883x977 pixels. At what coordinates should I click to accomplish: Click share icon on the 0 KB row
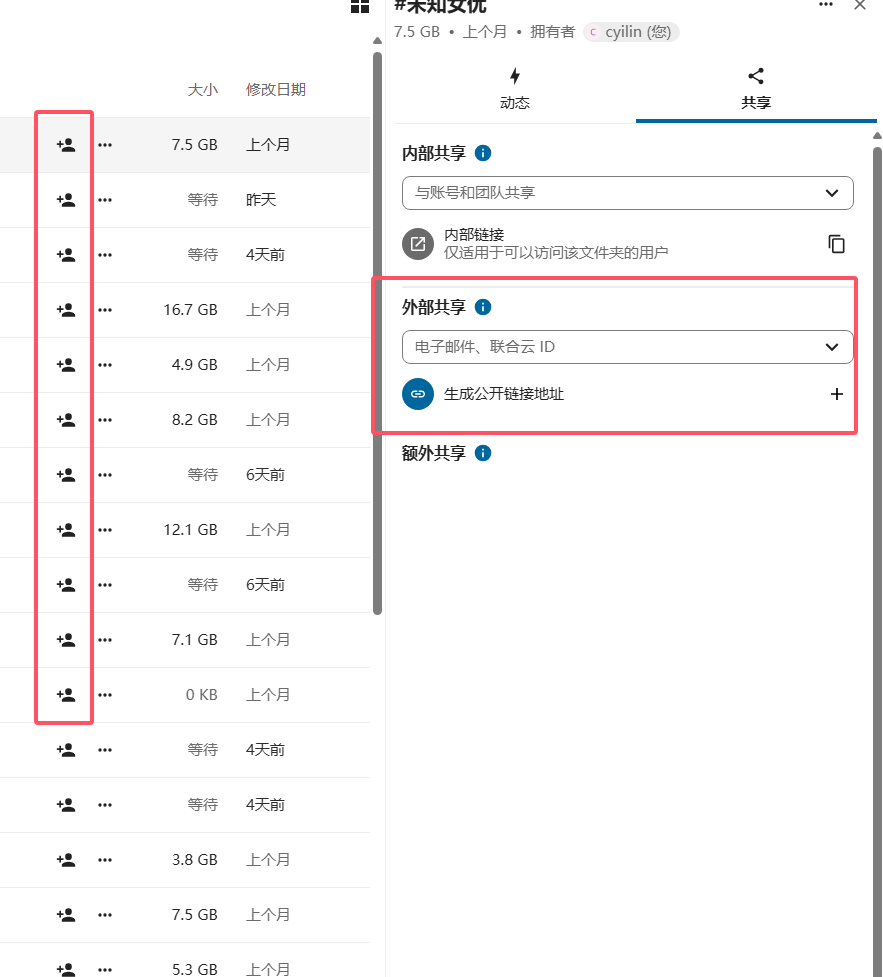(66, 695)
